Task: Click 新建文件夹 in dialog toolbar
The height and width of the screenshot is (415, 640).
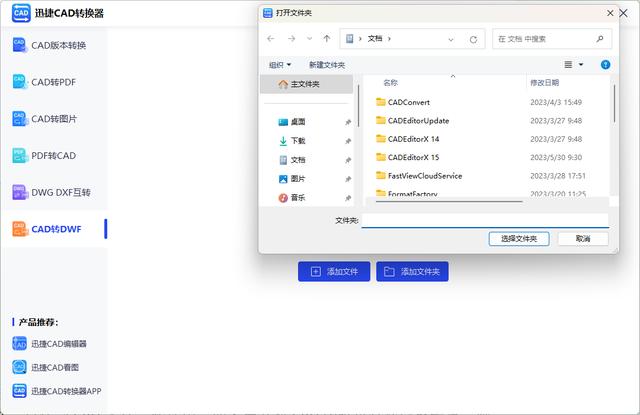Action: pos(327,65)
